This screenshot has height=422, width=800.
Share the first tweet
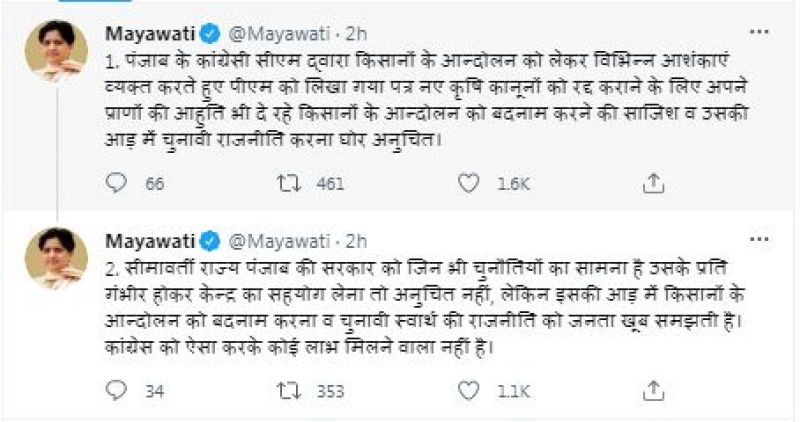651,183
